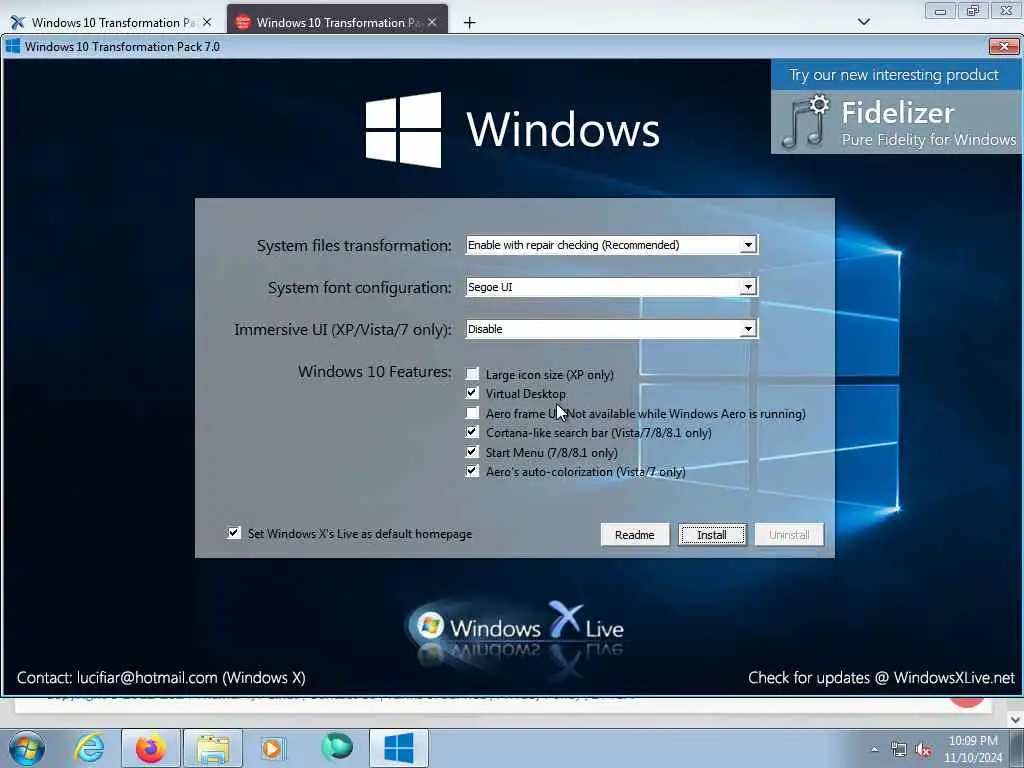Click the Windows flag logo in header

coord(403,129)
